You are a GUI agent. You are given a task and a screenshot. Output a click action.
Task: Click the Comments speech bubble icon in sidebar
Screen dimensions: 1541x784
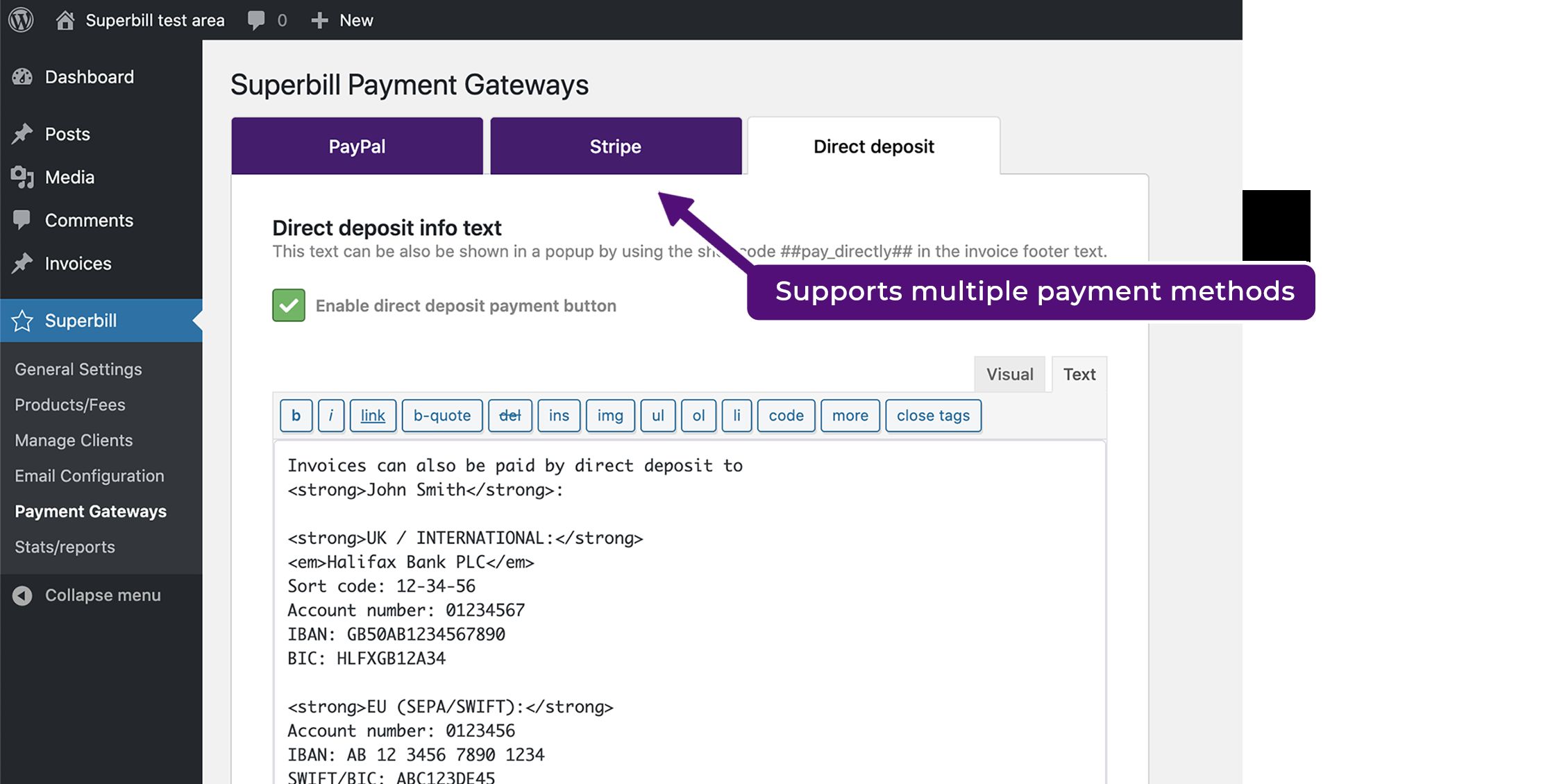(22, 220)
